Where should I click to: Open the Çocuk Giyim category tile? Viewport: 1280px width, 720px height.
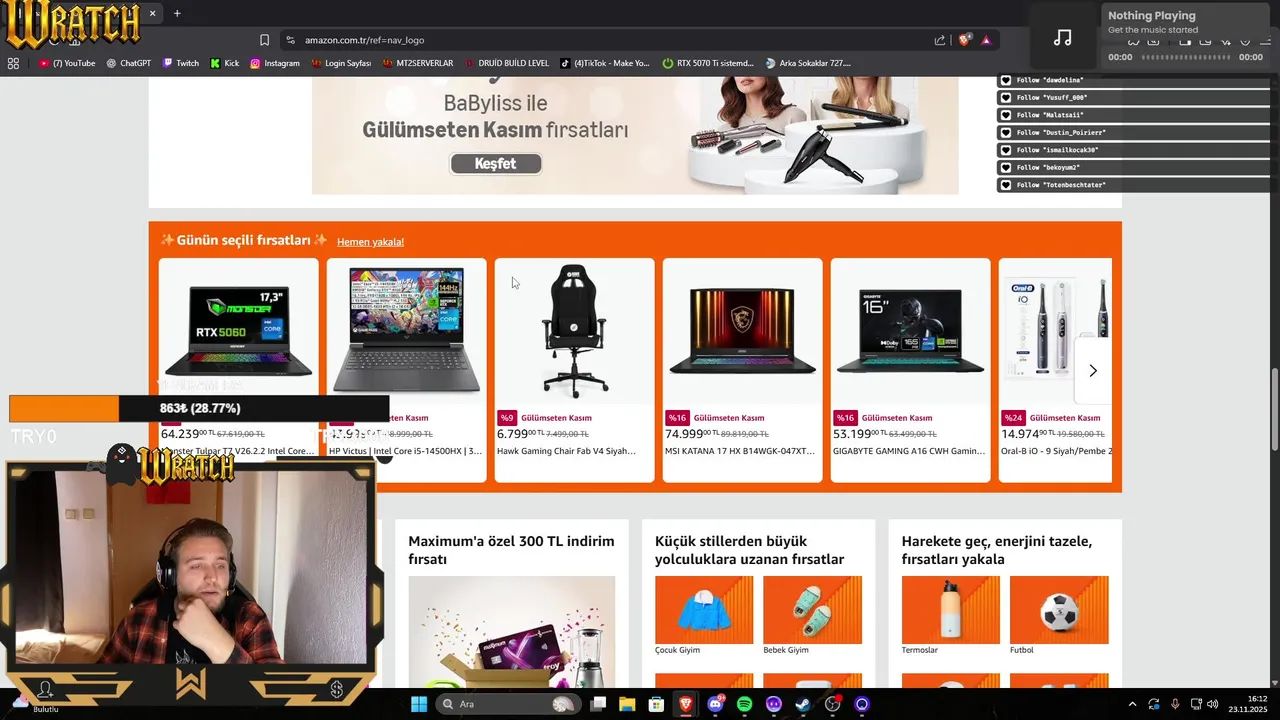[x=704, y=610]
